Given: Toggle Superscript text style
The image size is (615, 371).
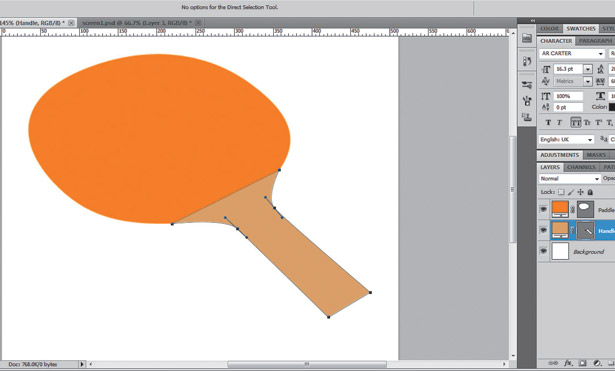Looking at the screenshot, I should (x=599, y=122).
